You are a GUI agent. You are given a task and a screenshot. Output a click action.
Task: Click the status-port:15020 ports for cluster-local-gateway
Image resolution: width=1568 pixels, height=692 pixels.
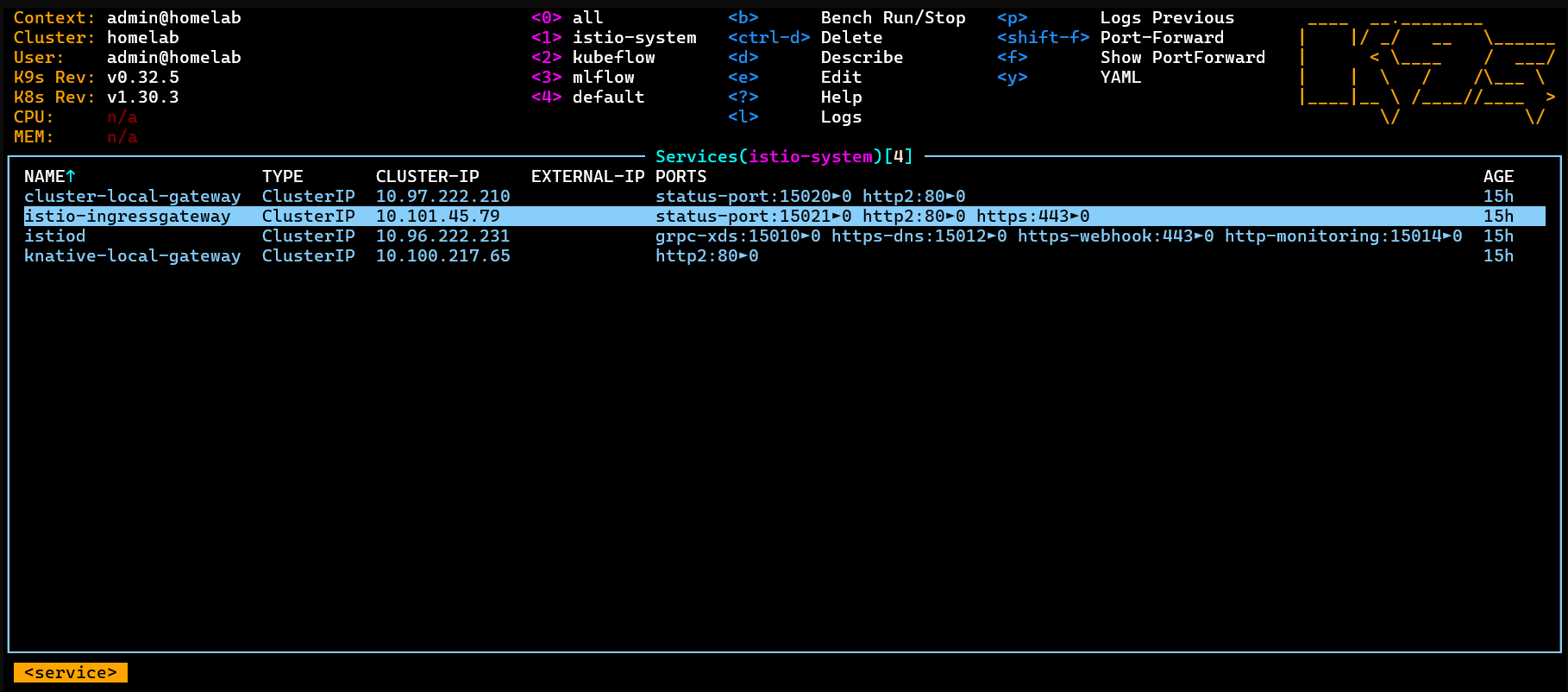tap(754, 197)
